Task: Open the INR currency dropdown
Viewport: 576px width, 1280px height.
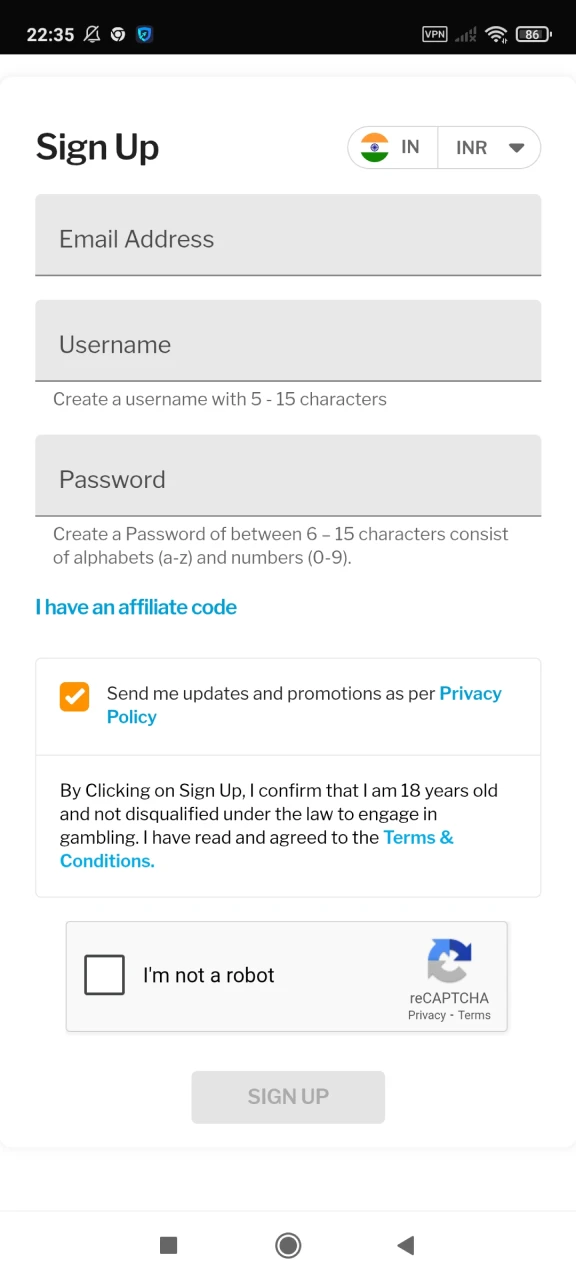Action: coord(490,148)
